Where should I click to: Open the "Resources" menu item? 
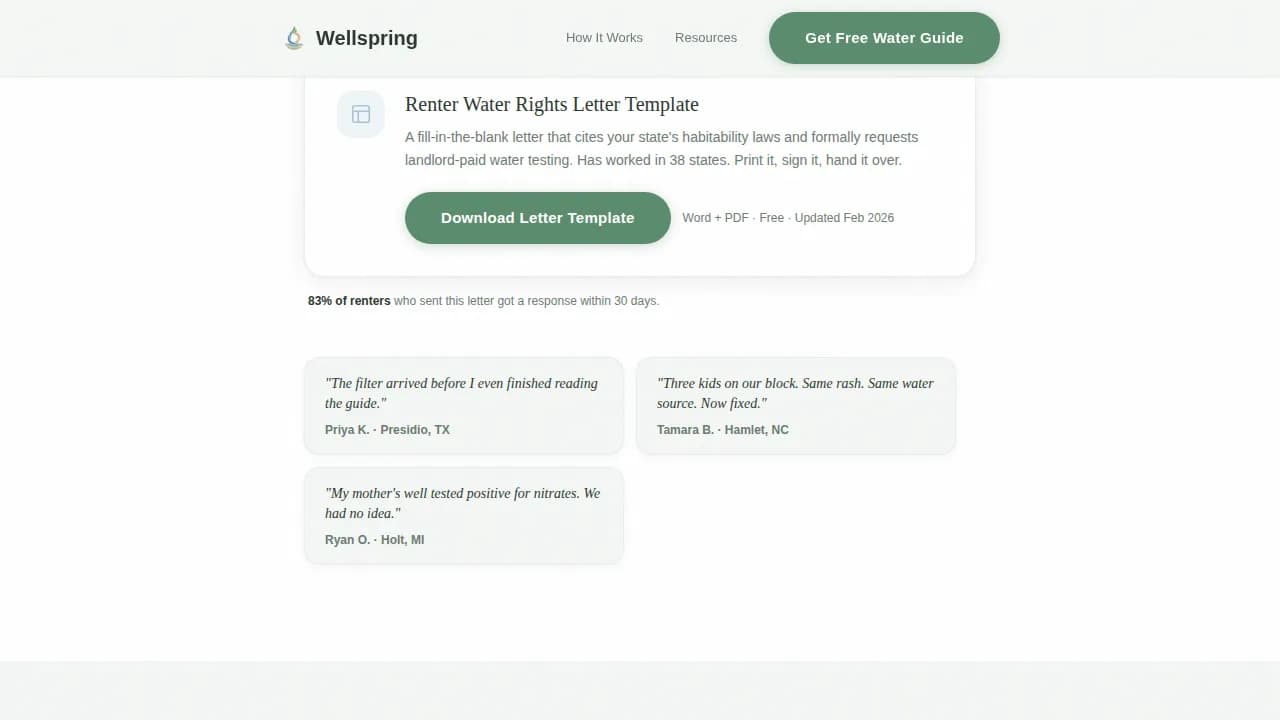[x=706, y=37]
